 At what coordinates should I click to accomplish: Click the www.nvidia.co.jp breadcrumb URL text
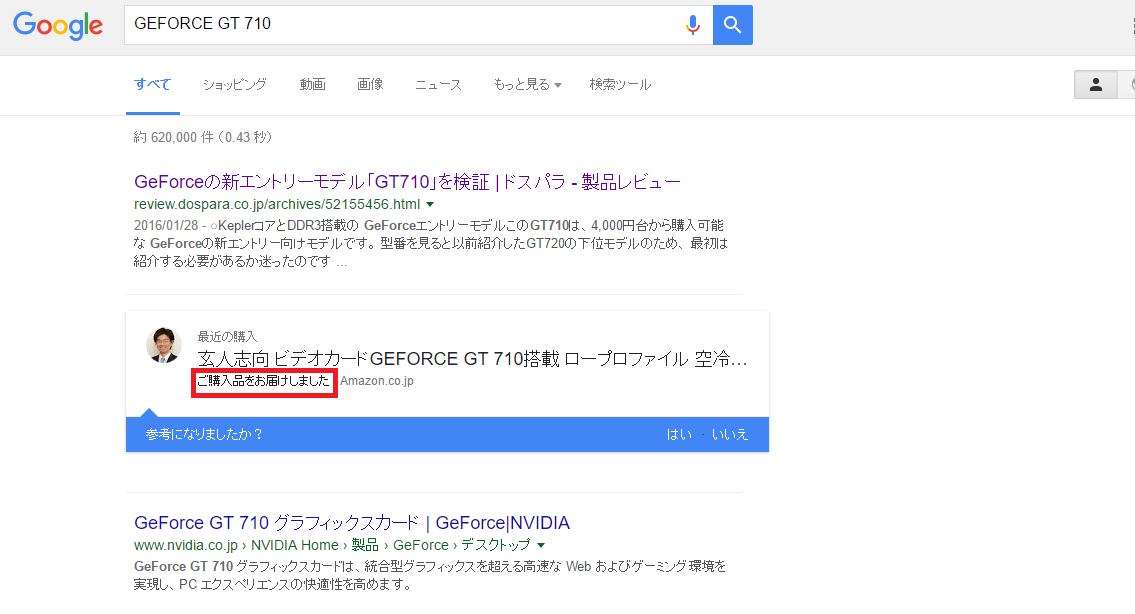point(332,545)
